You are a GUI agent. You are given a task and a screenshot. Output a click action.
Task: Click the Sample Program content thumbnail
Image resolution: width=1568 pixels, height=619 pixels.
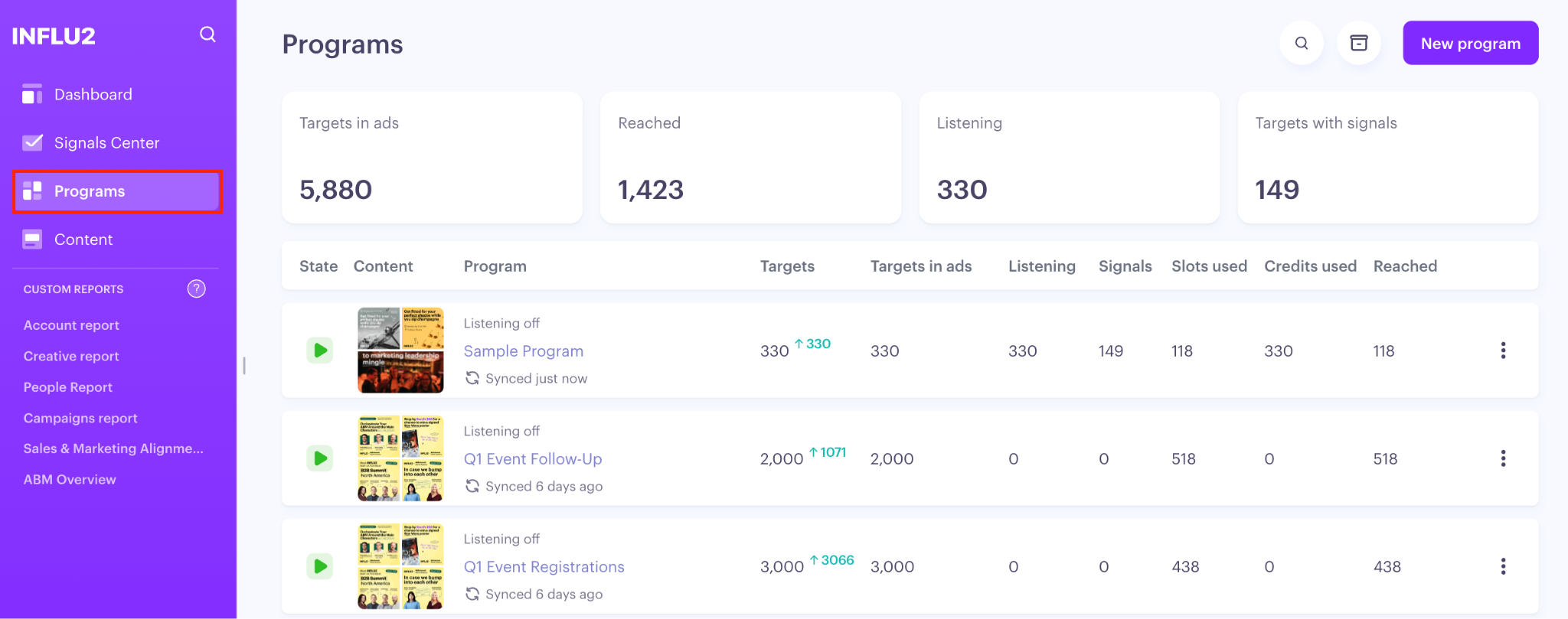pos(400,350)
